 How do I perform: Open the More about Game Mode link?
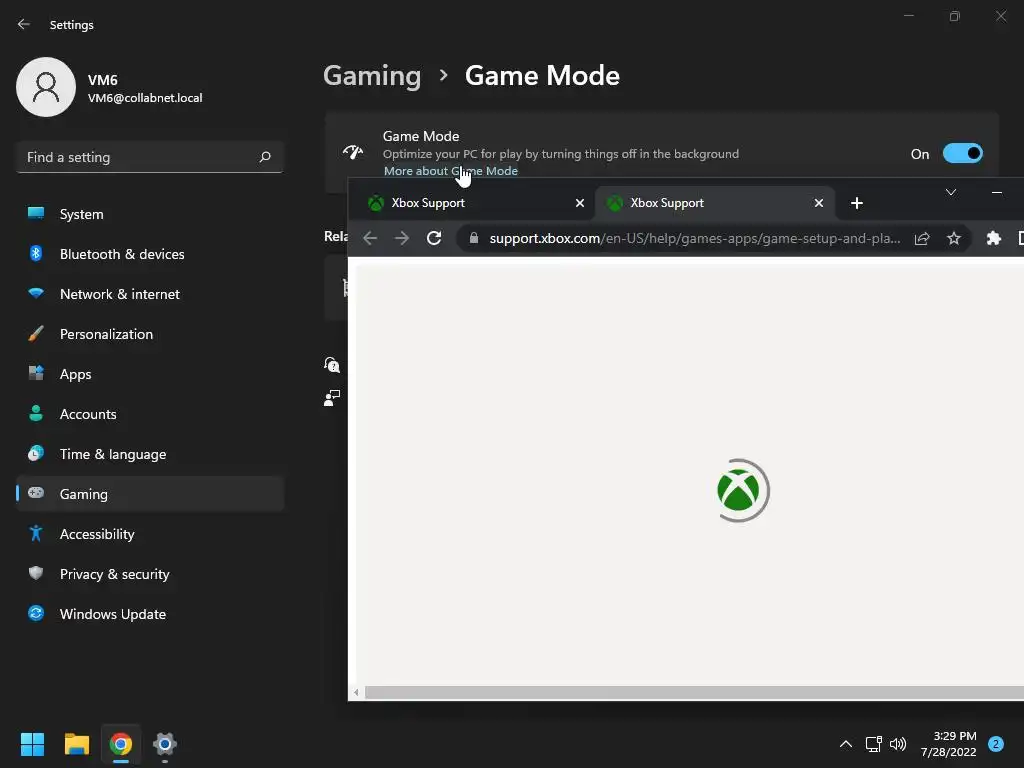tap(451, 171)
